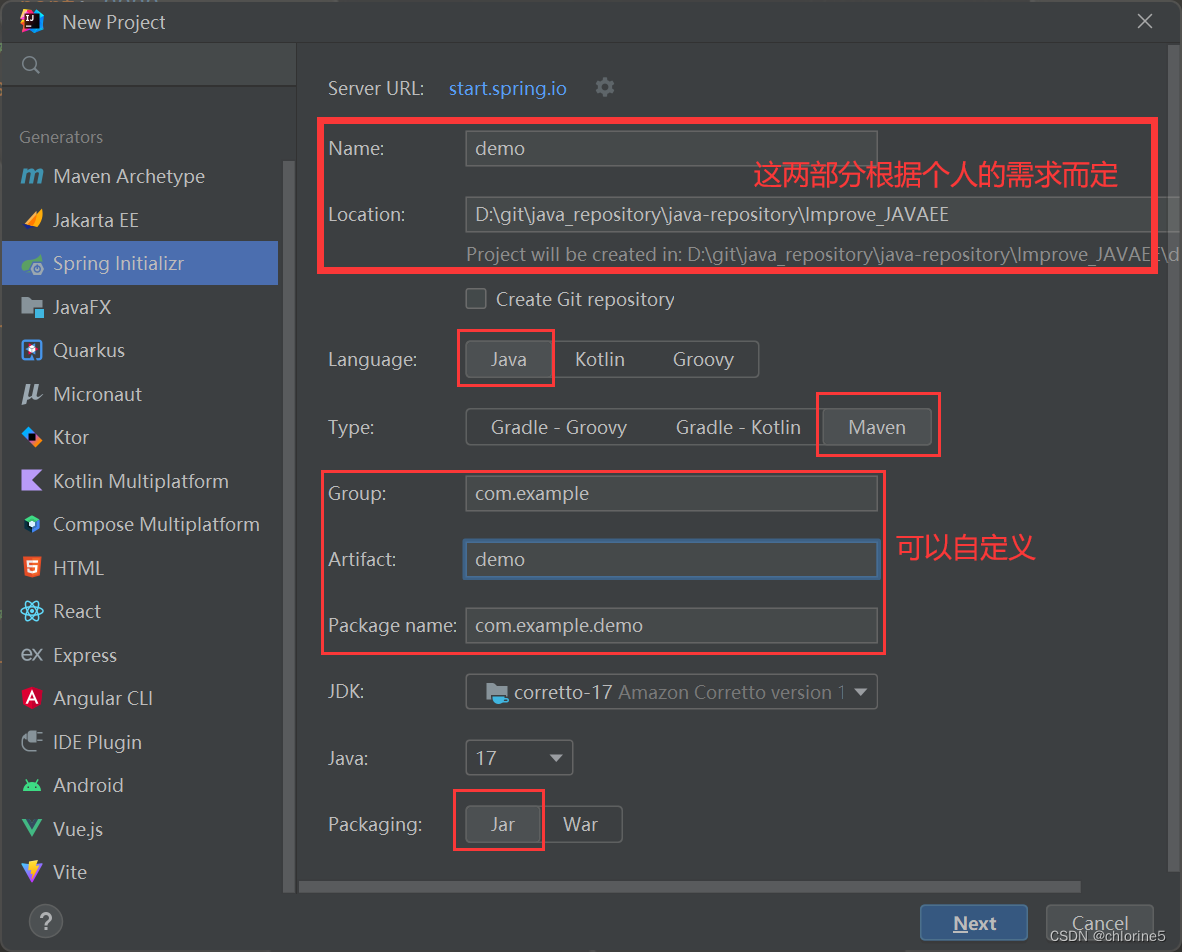
Task: Click the Spring Initializr leaf icon
Action: (32, 265)
